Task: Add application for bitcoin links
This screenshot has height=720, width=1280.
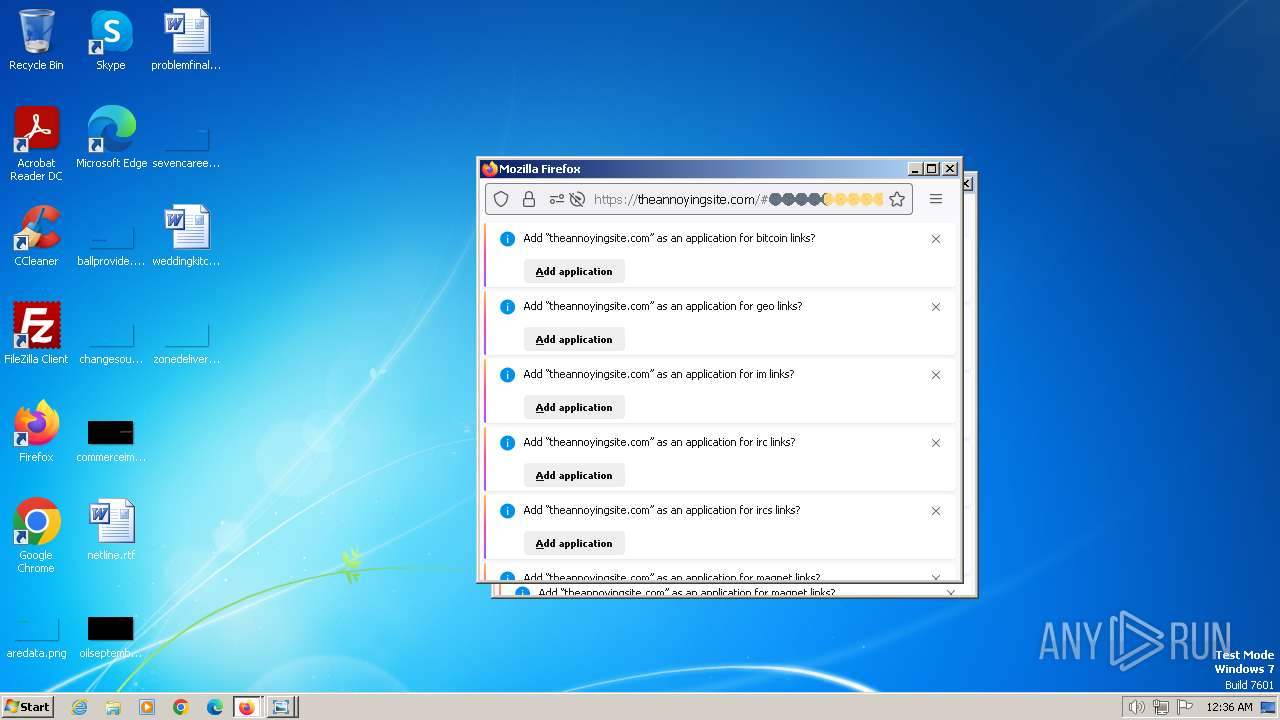Action: pyautogui.click(x=574, y=271)
